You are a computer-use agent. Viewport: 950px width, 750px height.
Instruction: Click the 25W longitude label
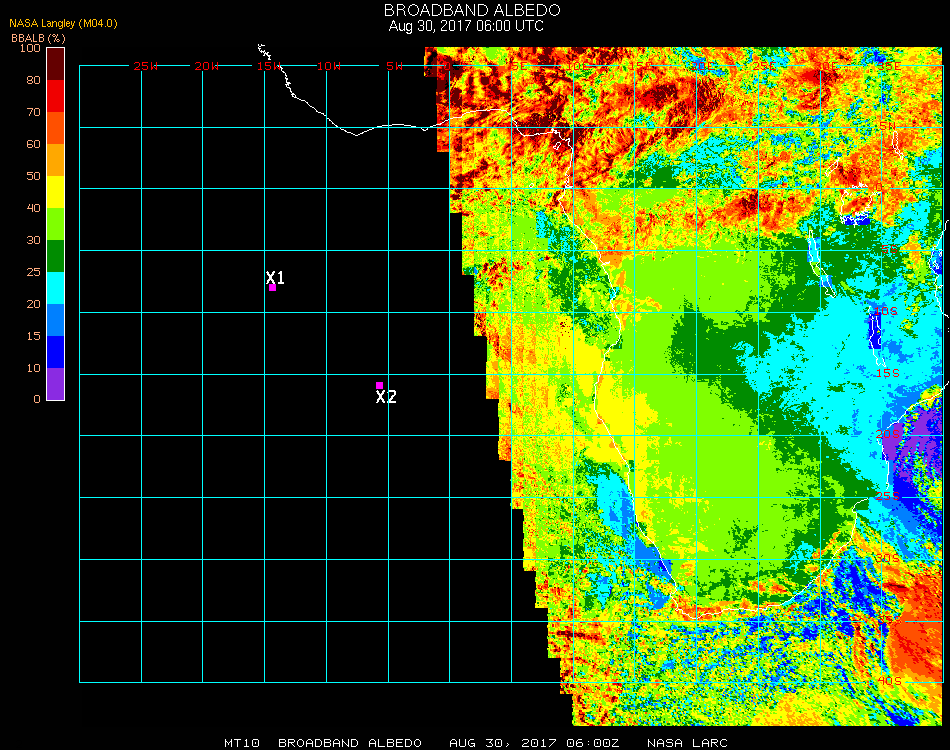tap(146, 66)
